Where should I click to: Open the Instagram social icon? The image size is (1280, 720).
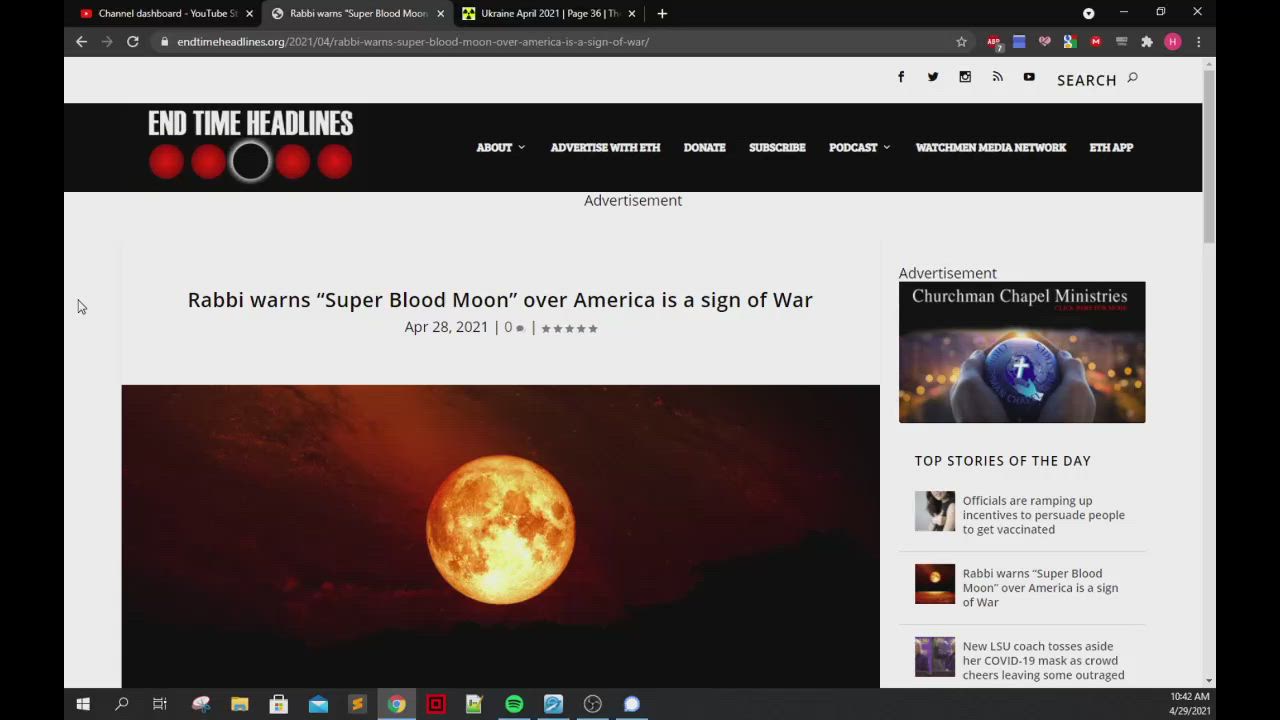tap(965, 77)
